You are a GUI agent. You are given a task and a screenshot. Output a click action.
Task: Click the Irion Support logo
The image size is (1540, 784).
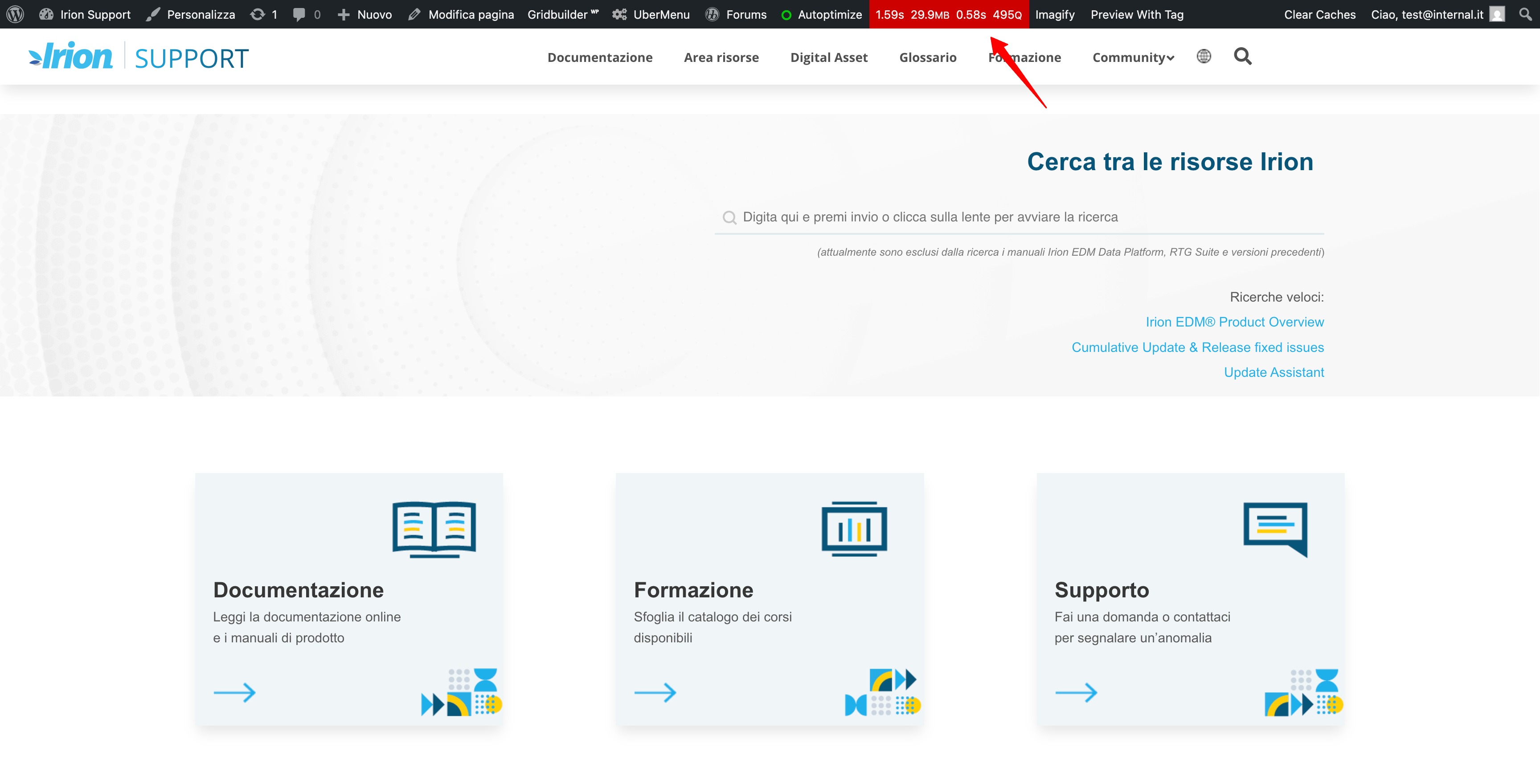pos(138,56)
